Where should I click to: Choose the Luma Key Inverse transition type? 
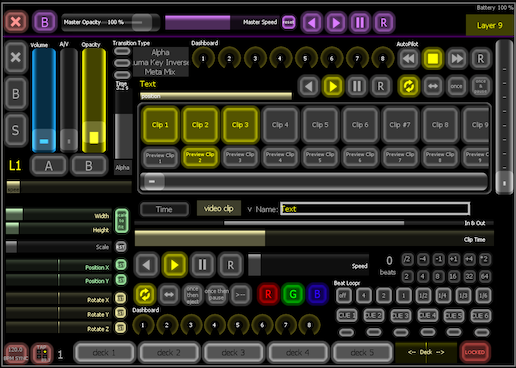coord(161,62)
